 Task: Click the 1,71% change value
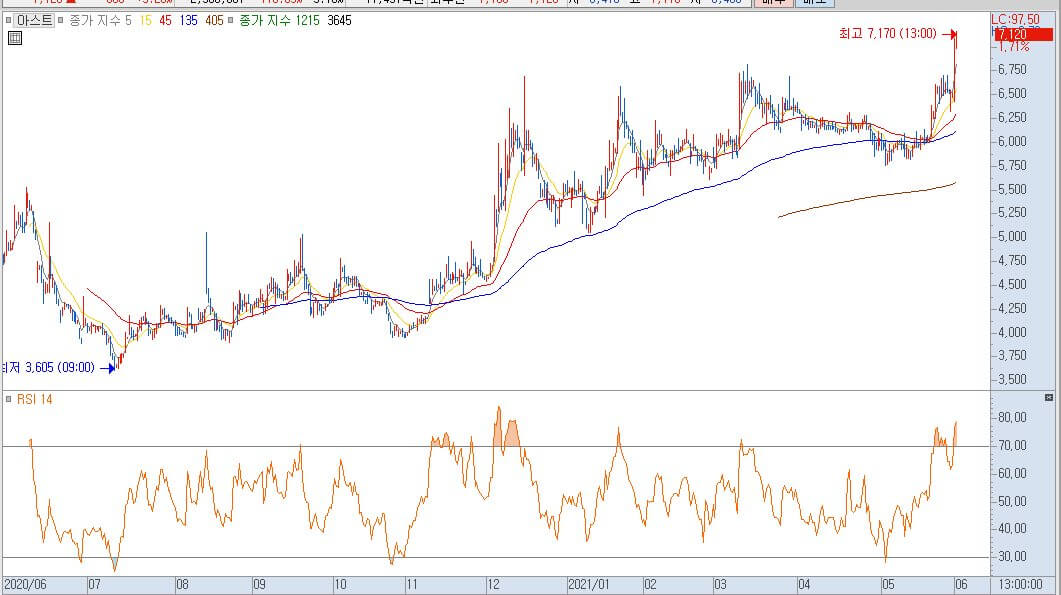[x=1014, y=47]
